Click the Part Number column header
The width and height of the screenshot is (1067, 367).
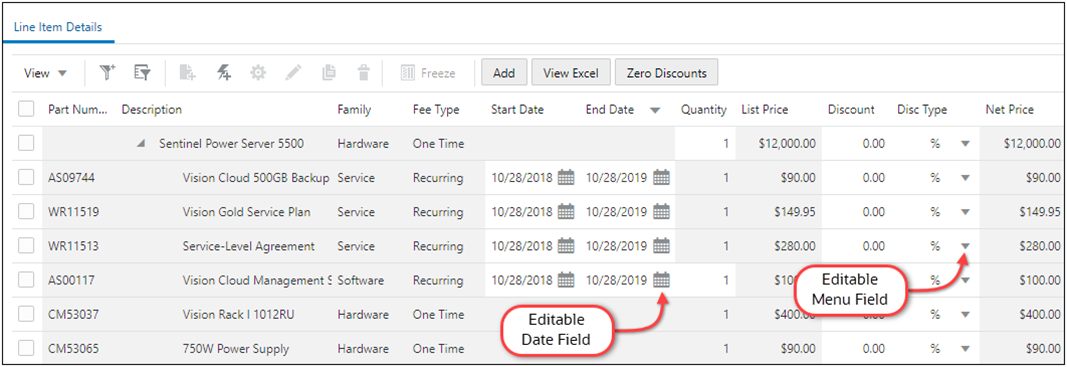[x=78, y=110]
